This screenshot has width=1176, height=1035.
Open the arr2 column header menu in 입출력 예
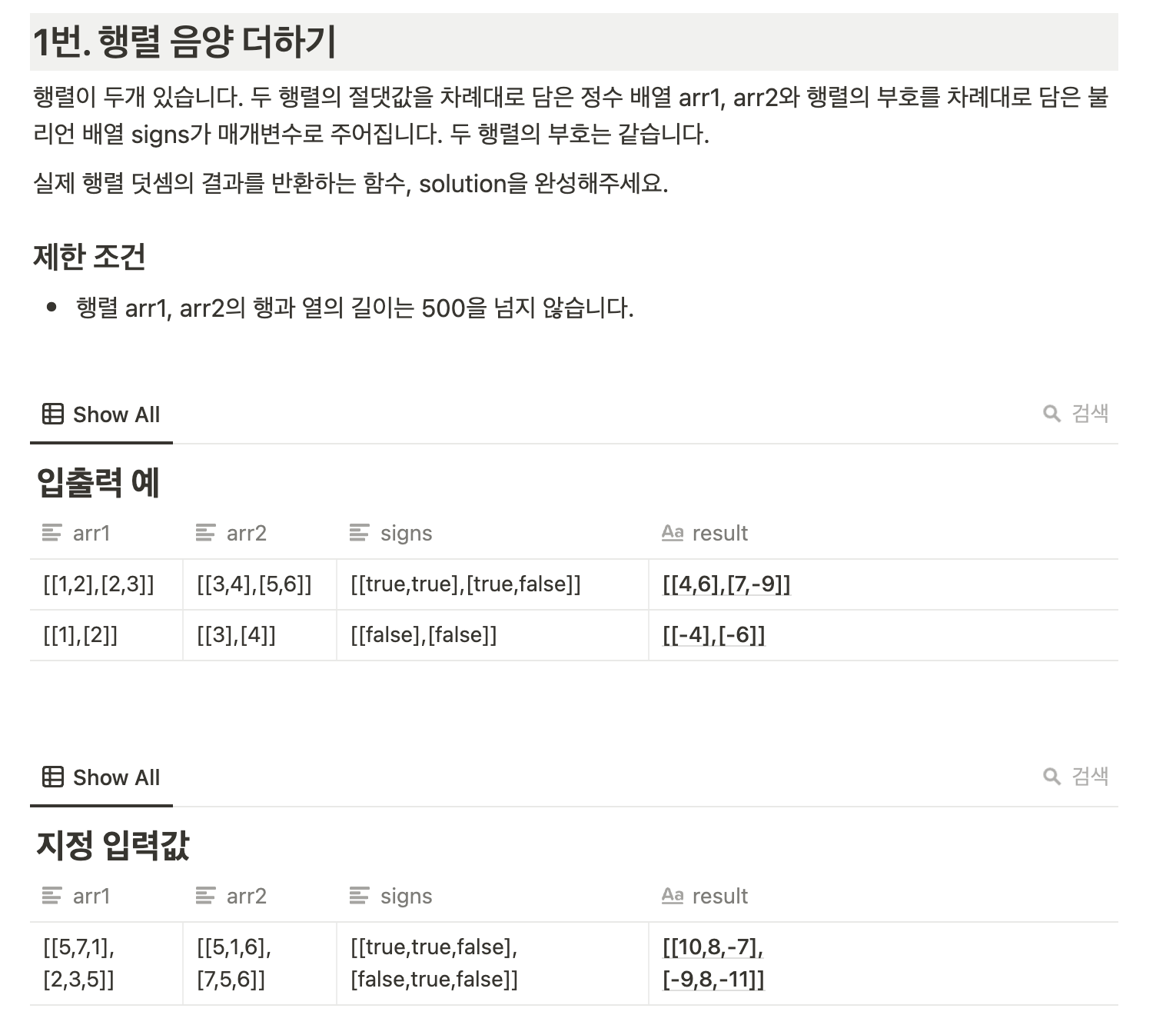(260, 533)
